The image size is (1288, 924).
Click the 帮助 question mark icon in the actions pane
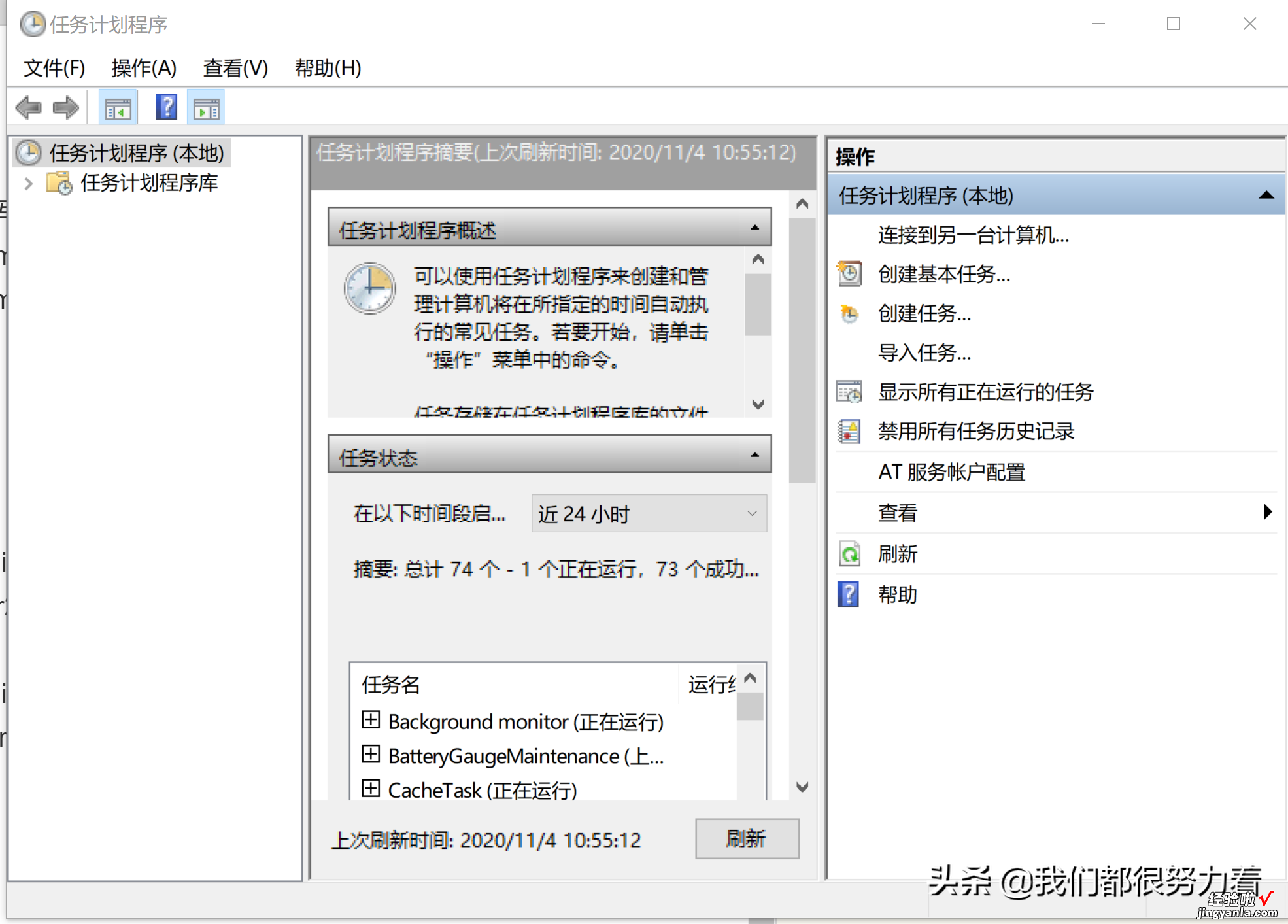[x=849, y=594]
